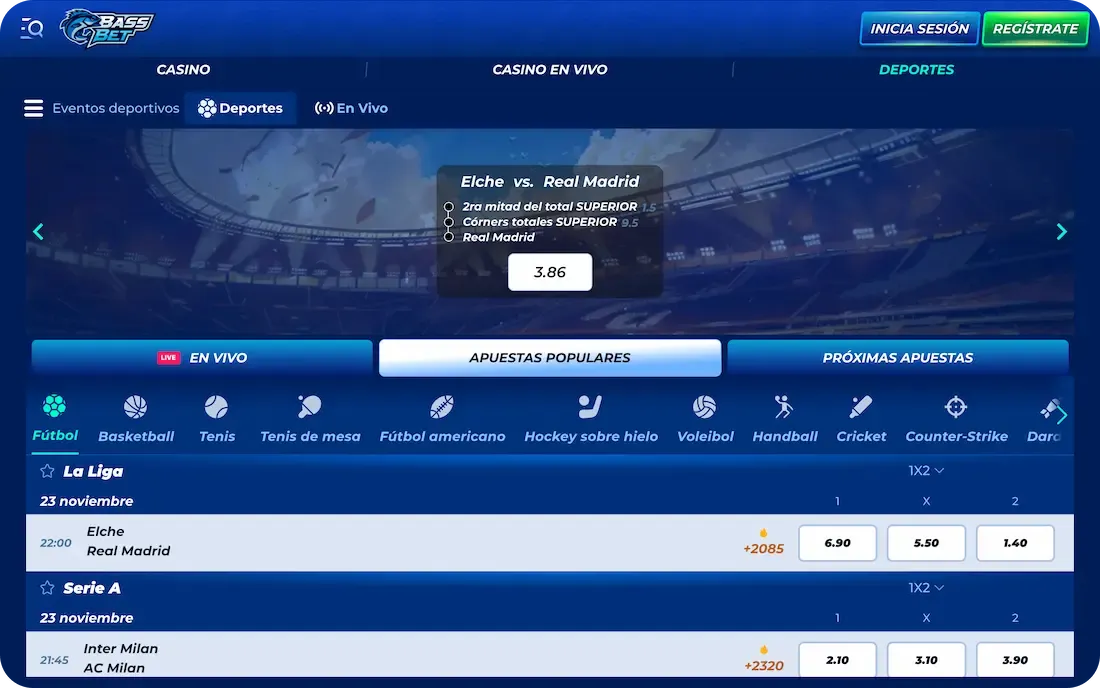Favorite Serie A with the star

[x=47, y=588]
